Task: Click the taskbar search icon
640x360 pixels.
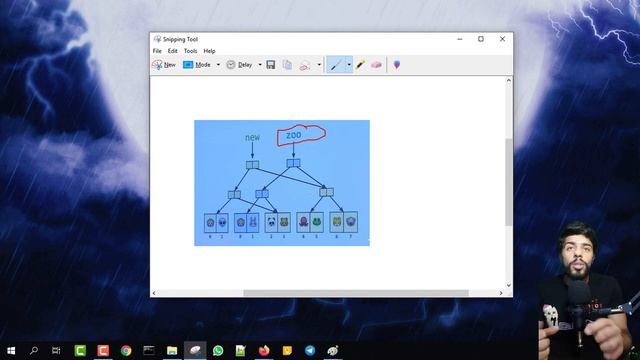Action: [x=34, y=351]
